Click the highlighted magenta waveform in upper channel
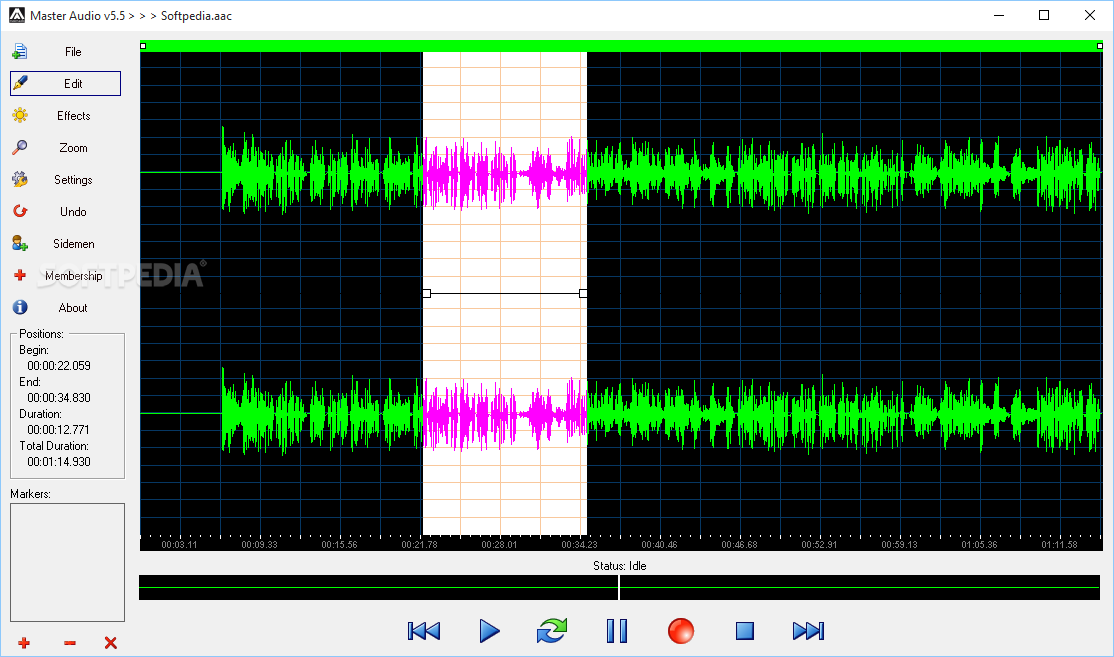This screenshot has width=1114, height=657. (504, 173)
